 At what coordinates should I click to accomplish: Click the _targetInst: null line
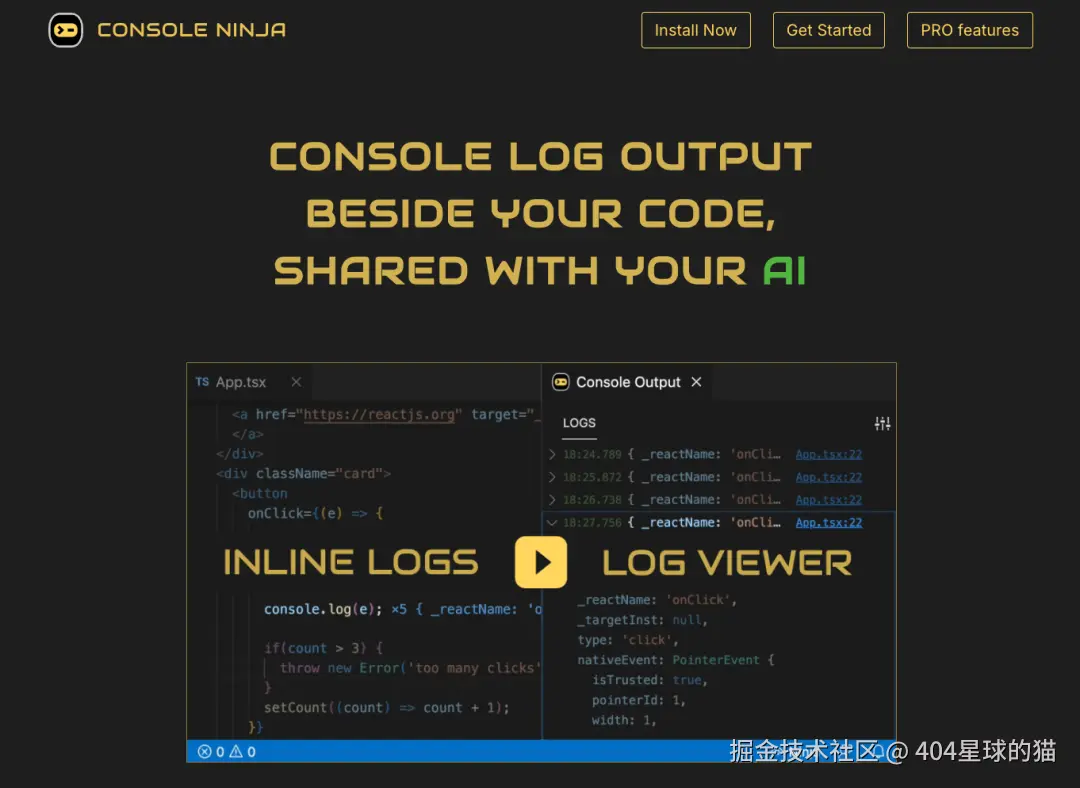tap(643, 620)
